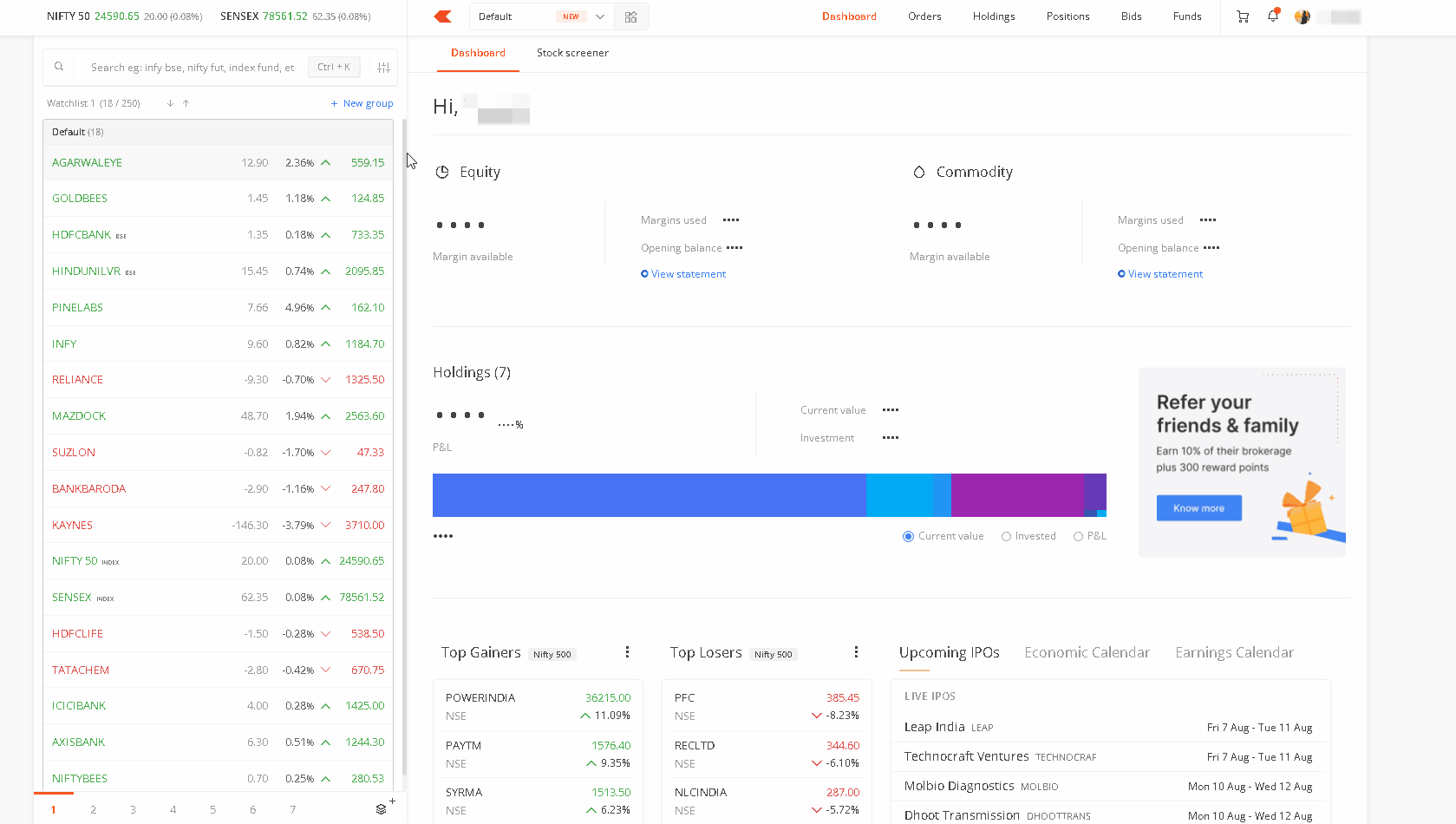The image size is (1456, 824).
Task: Open the shopping cart basket icon
Action: (1243, 16)
